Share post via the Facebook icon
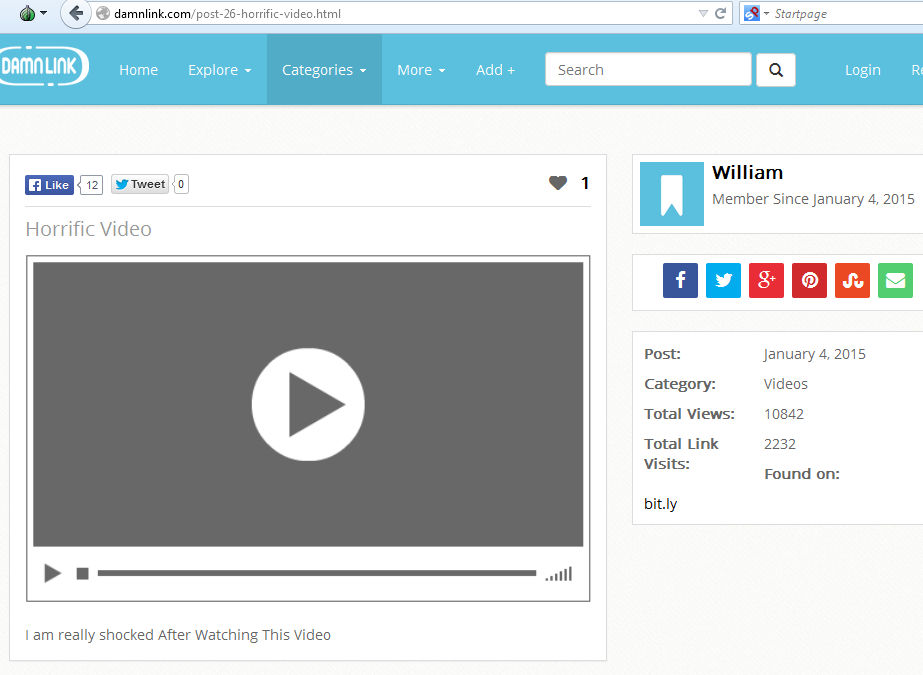The image size is (923, 675). pos(680,281)
